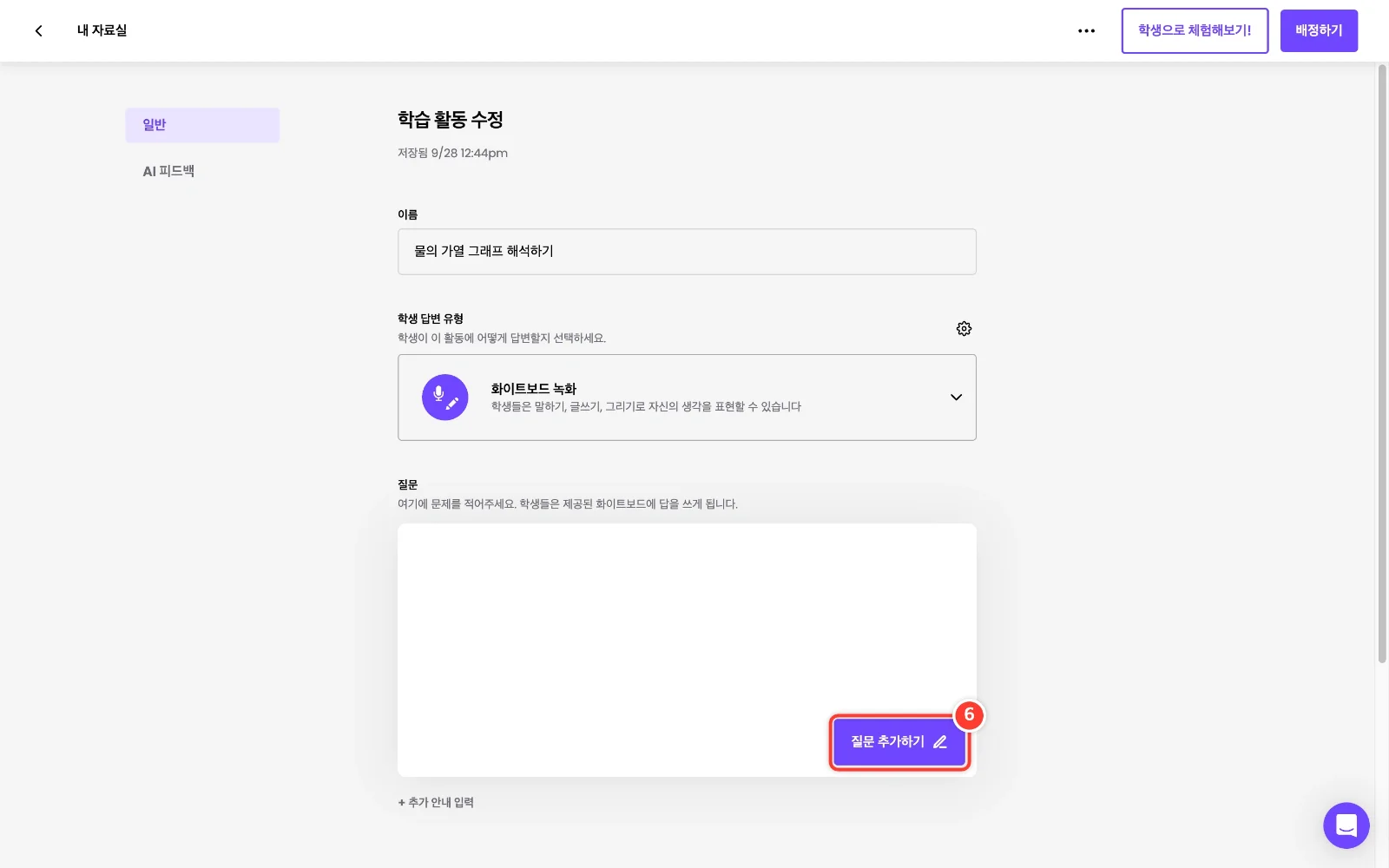Click the vertical page scrollbar
This screenshot has height=868, width=1389.
click(x=1382, y=365)
